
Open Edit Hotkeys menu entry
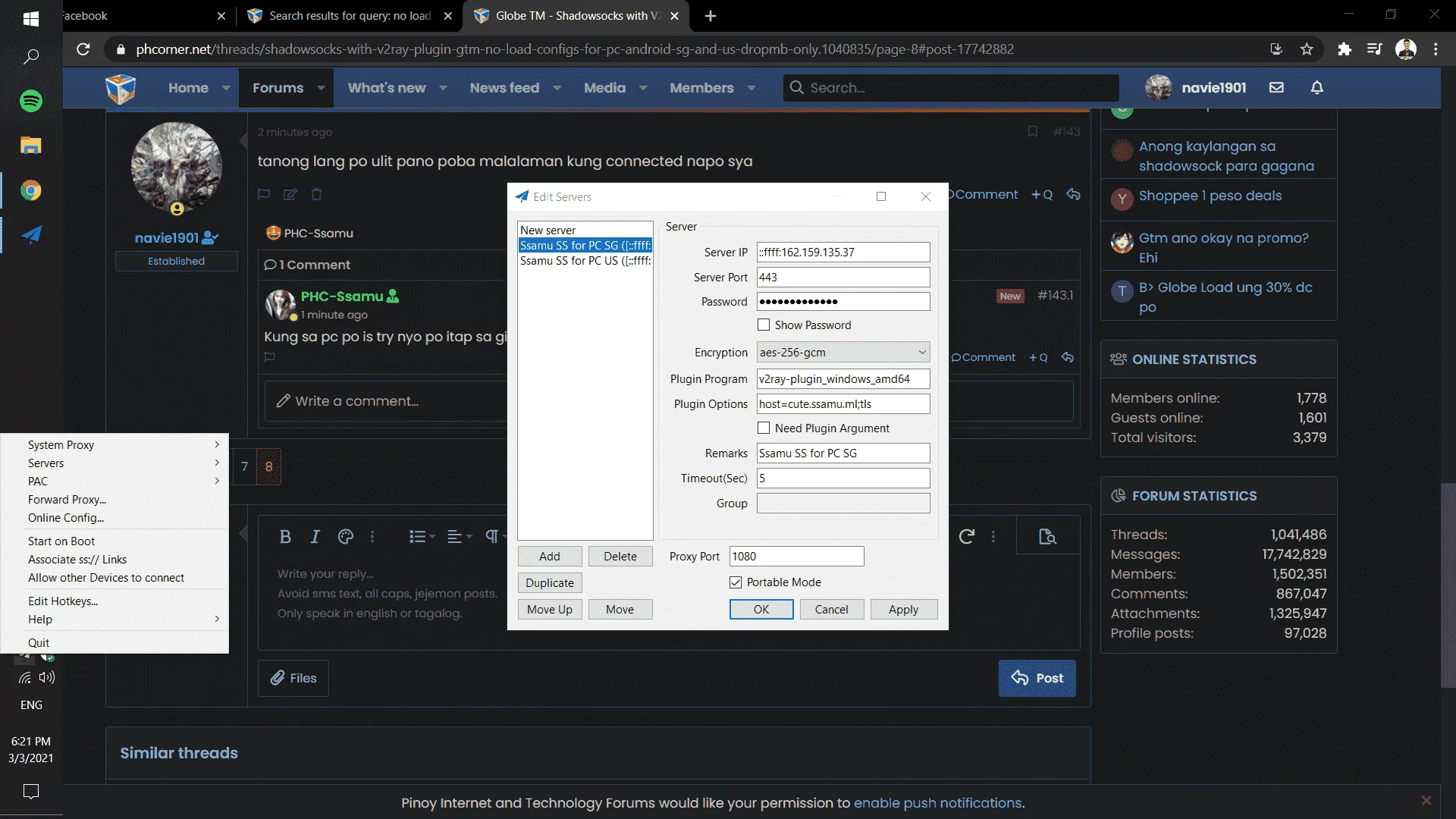(x=115, y=601)
